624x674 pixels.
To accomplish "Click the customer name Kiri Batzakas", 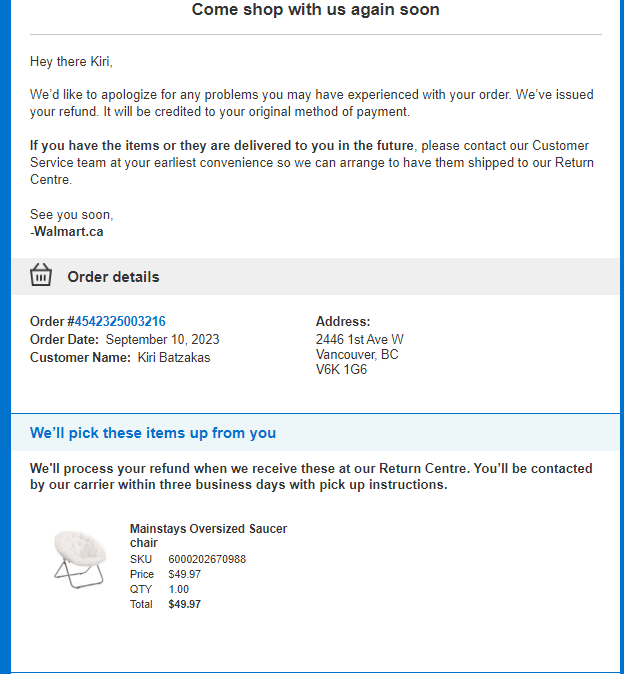I will pyautogui.click(x=174, y=358).
